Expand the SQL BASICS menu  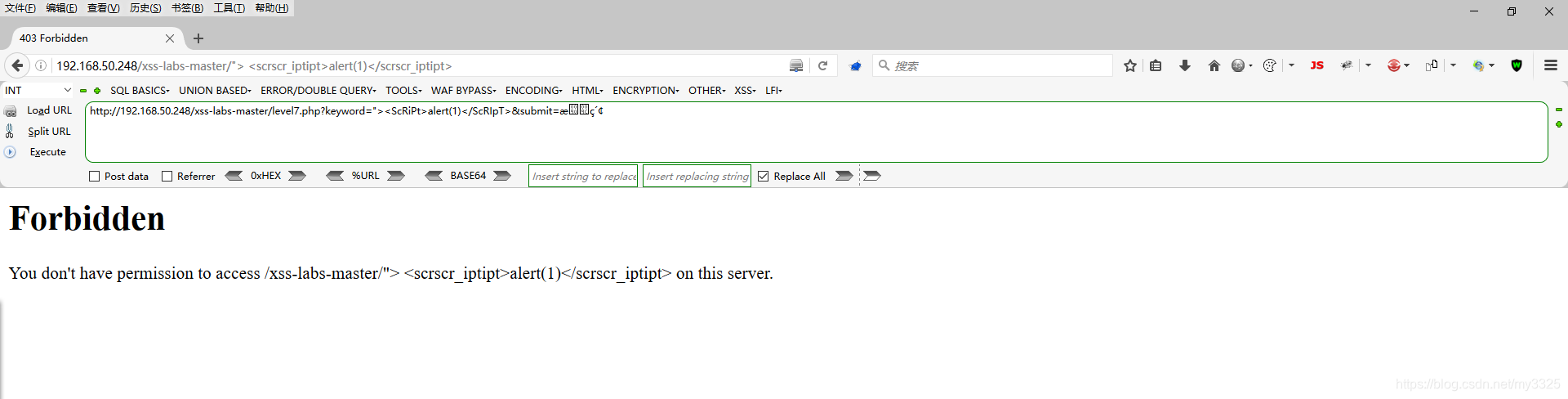140,90
